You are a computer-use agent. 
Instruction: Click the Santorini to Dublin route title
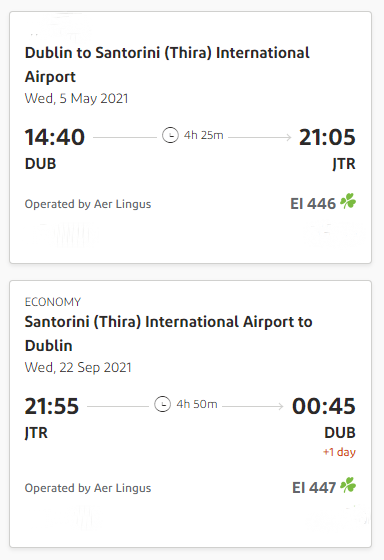169,334
